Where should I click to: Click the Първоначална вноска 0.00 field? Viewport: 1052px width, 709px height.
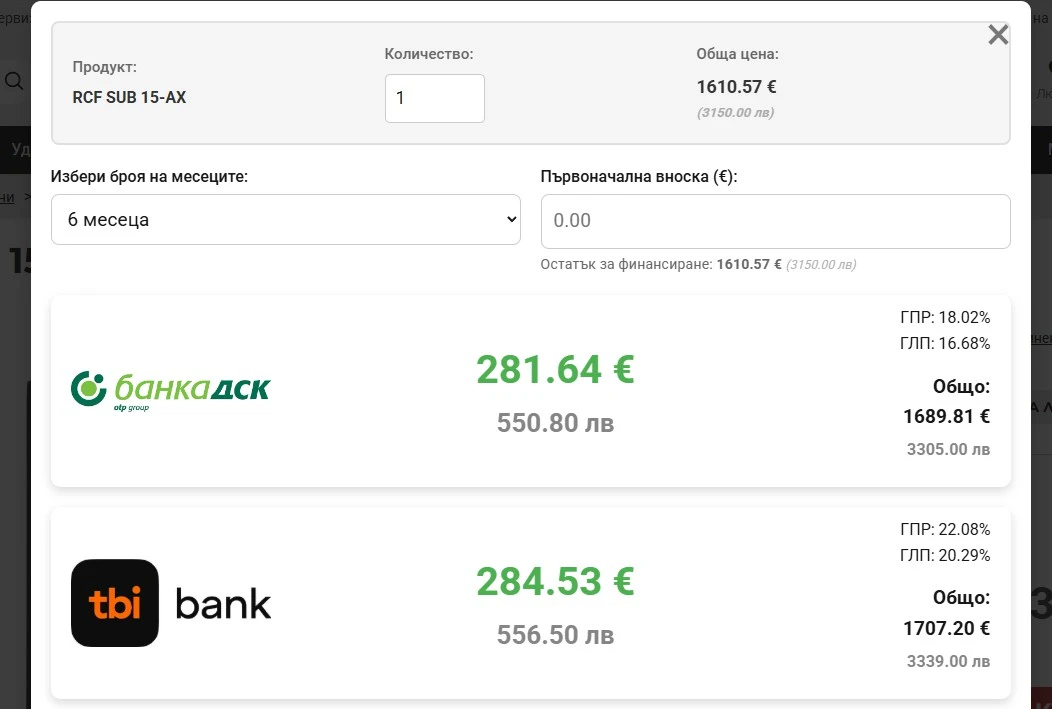[775, 221]
